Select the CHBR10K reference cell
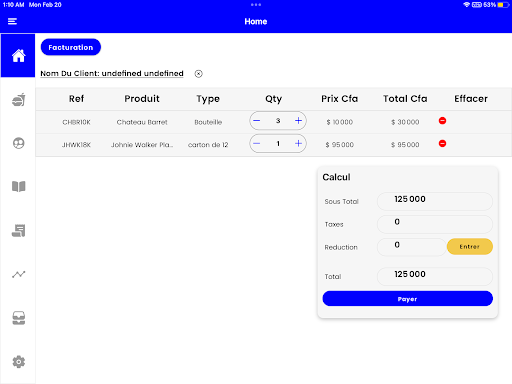 pos(76,122)
